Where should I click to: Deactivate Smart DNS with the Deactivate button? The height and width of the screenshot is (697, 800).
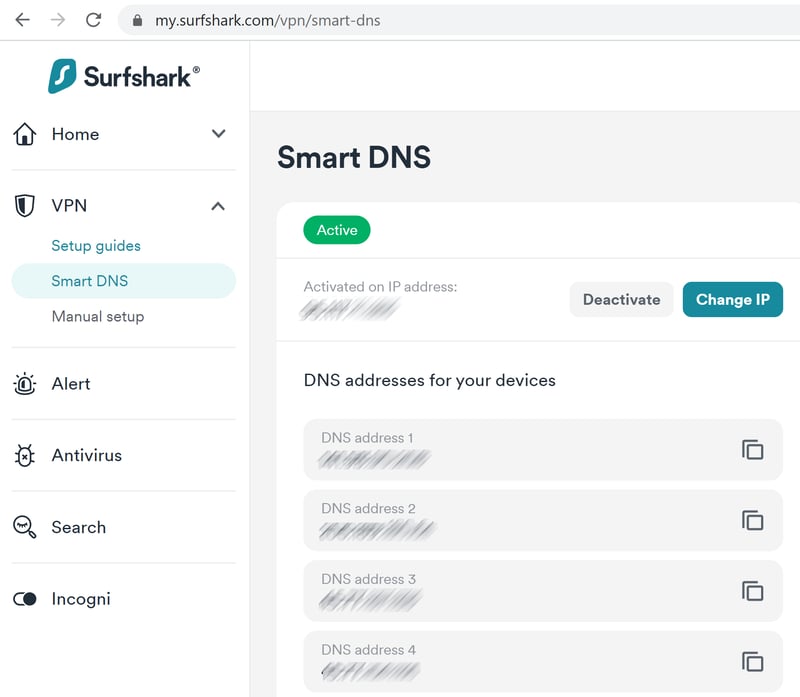click(x=621, y=300)
